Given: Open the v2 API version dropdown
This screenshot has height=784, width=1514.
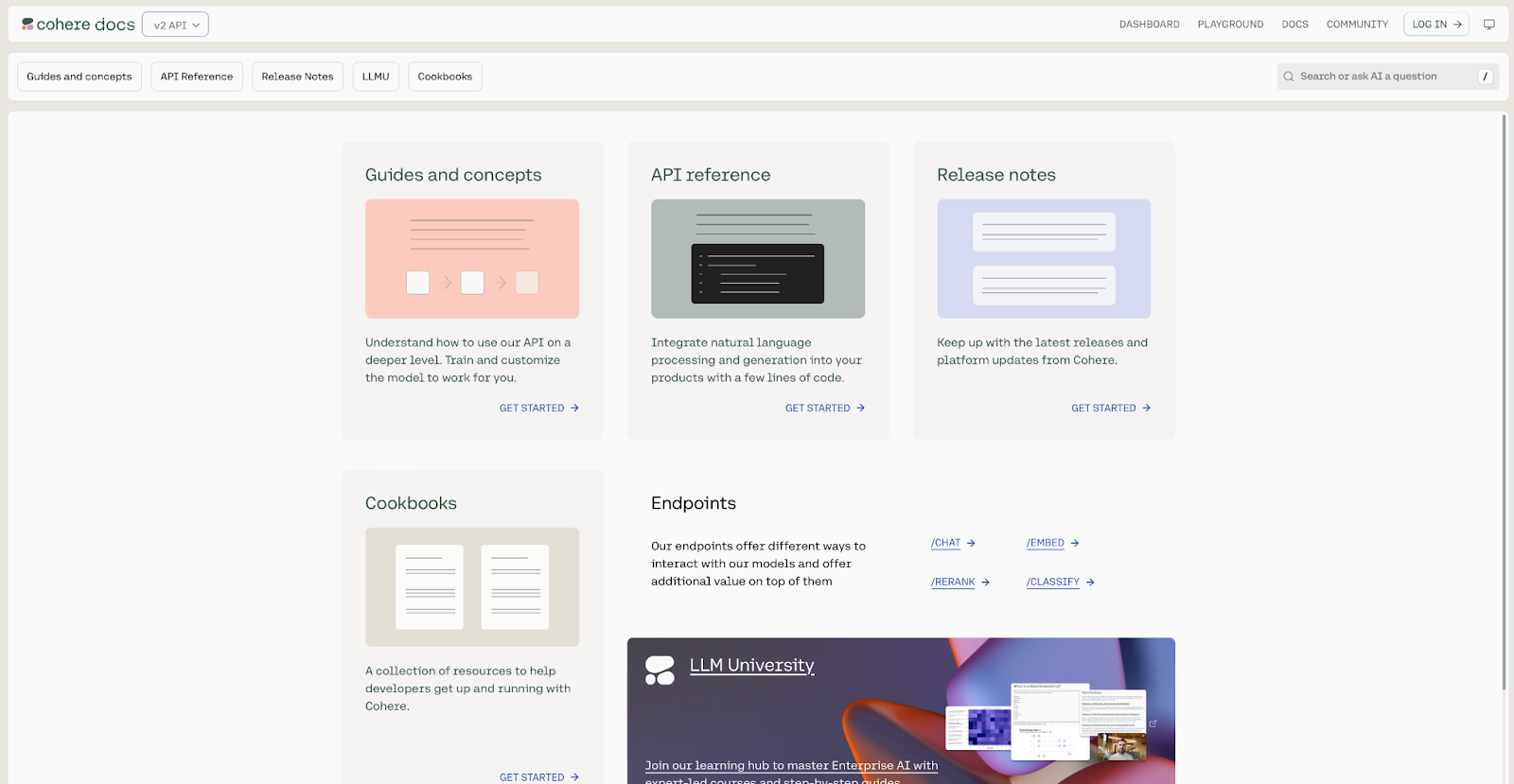Looking at the screenshot, I should (176, 25).
